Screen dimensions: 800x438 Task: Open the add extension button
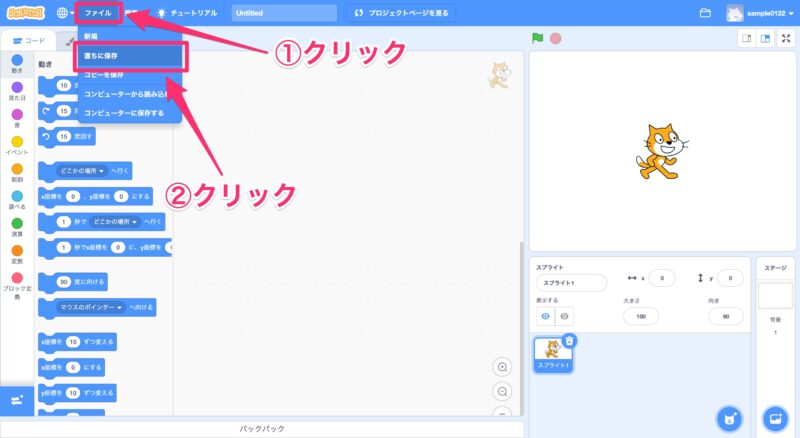[17, 399]
